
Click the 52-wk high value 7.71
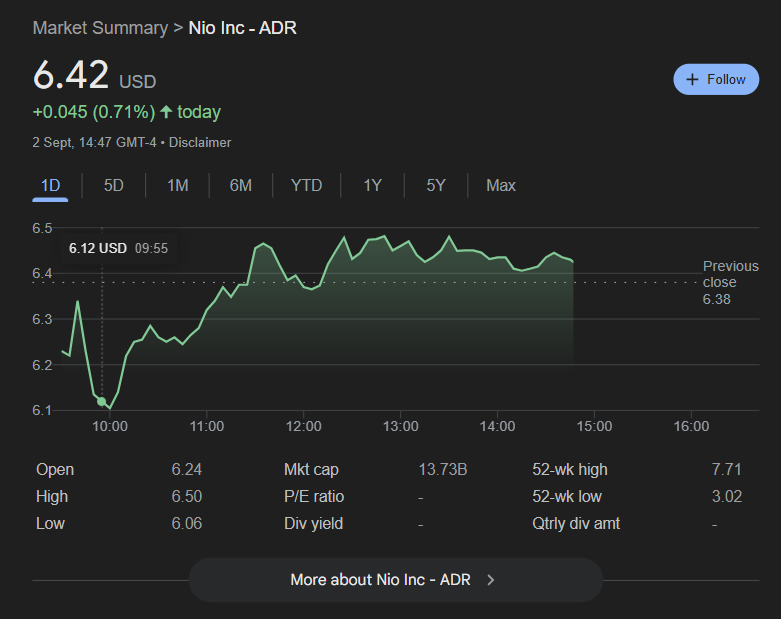(x=726, y=470)
